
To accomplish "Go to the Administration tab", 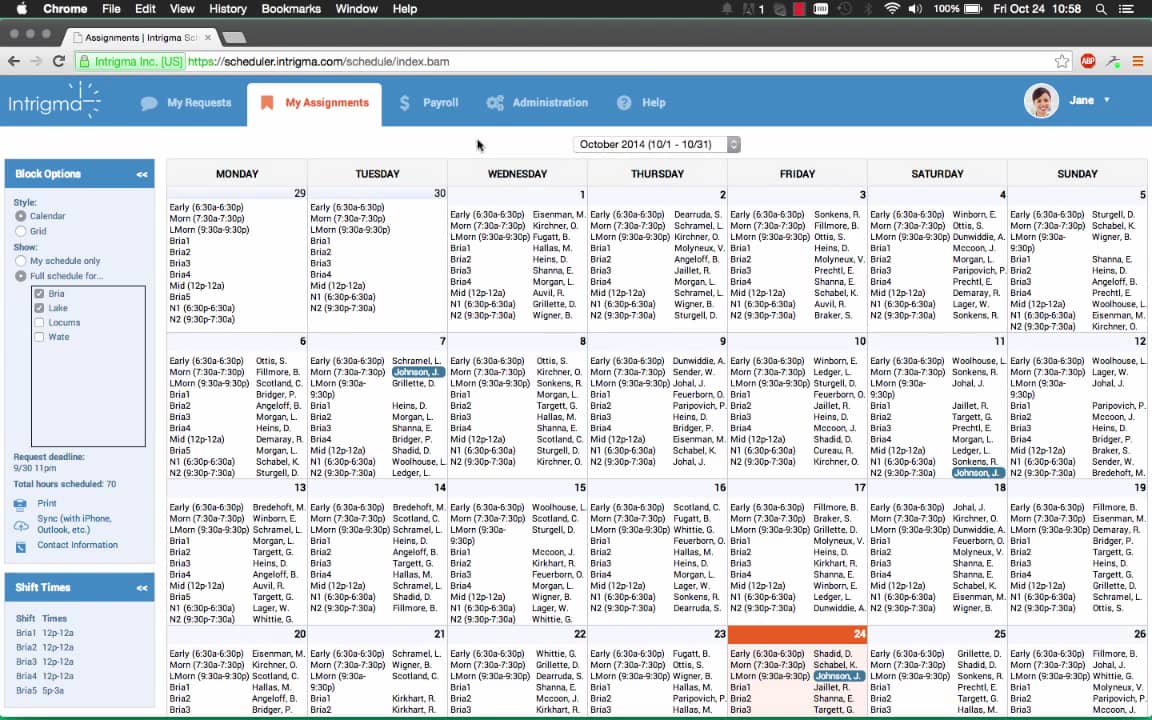I will [537, 103].
